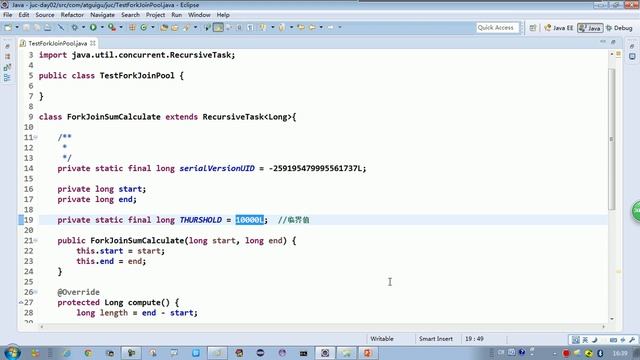Maximize the editor area

(x=613, y=42)
